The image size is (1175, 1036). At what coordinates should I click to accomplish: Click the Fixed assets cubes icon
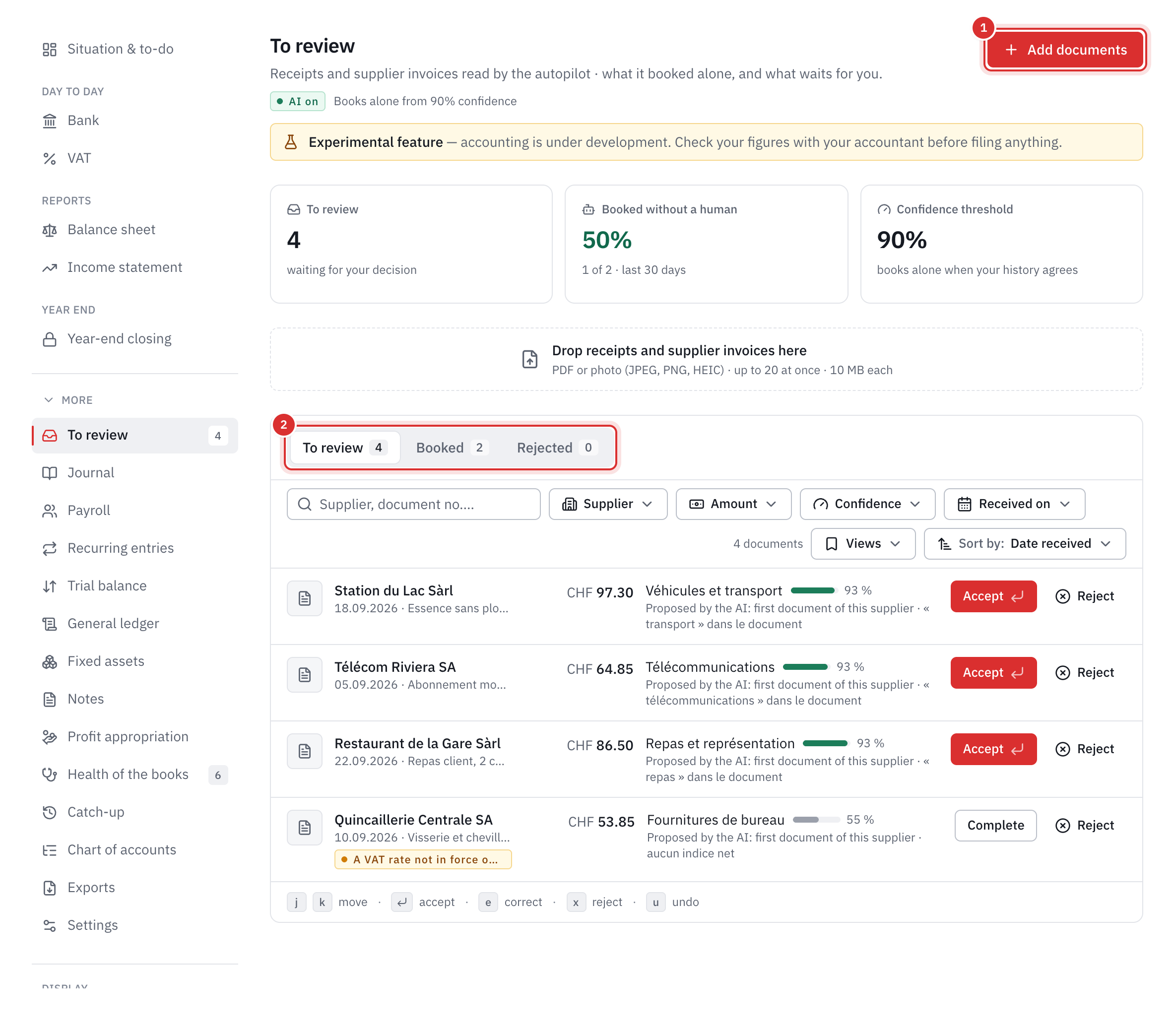pyautogui.click(x=50, y=662)
